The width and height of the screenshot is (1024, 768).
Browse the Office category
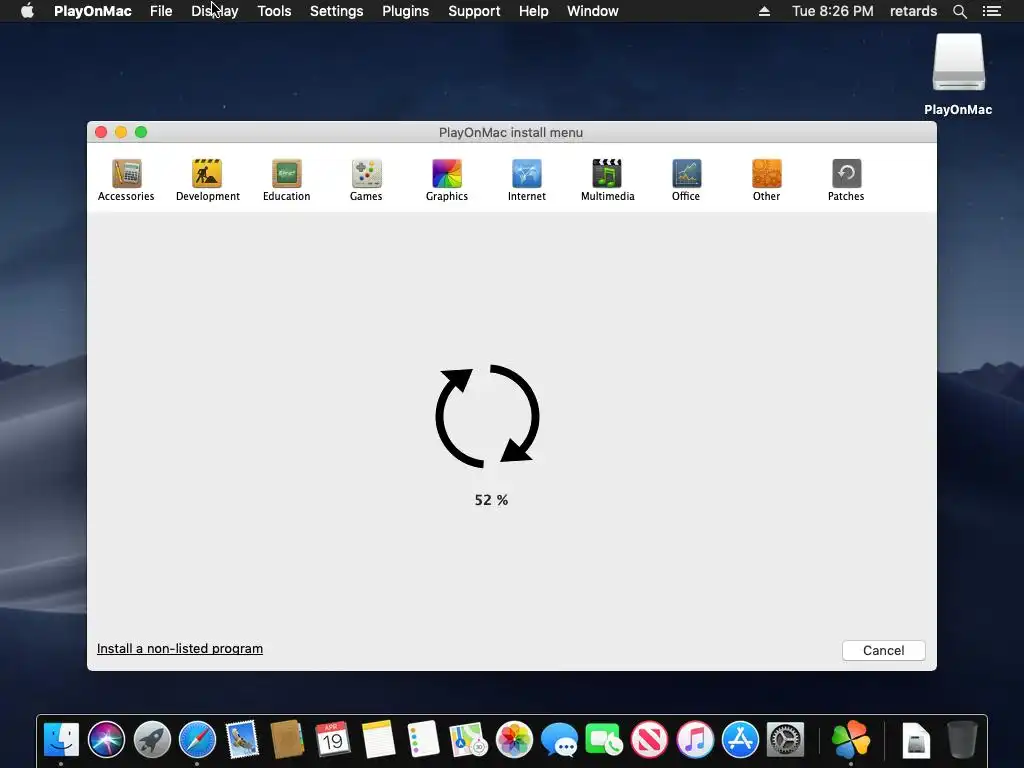[686, 180]
